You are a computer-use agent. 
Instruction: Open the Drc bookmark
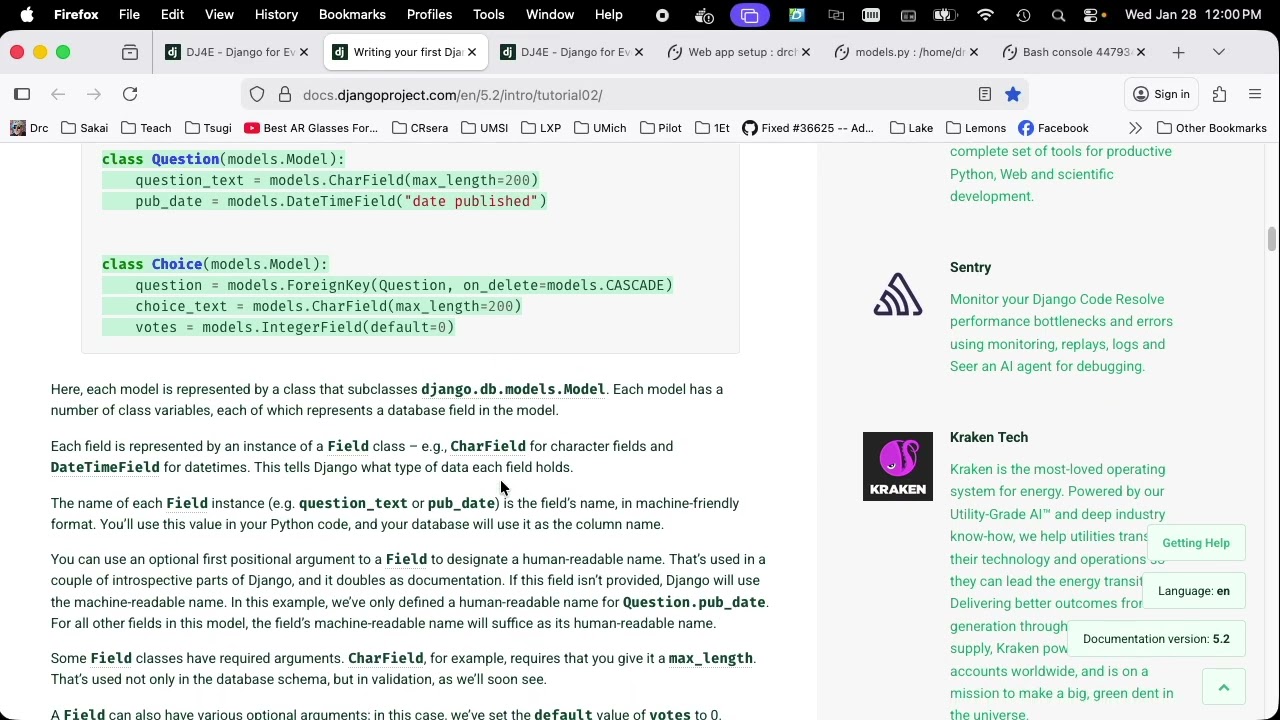[x=29, y=128]
